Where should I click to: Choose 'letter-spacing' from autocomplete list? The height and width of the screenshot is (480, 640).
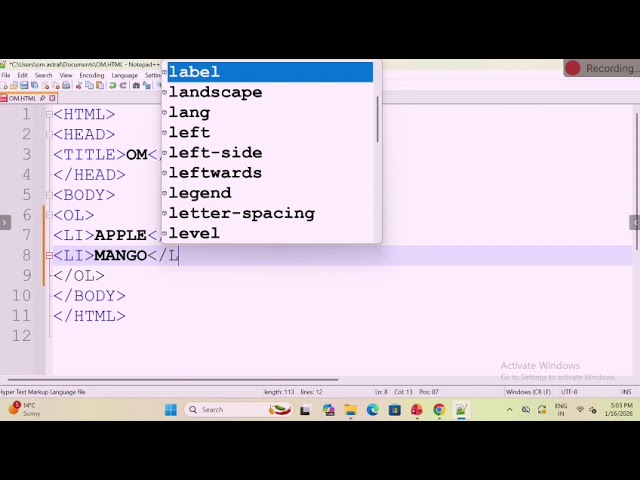click(x=268, y=213)
